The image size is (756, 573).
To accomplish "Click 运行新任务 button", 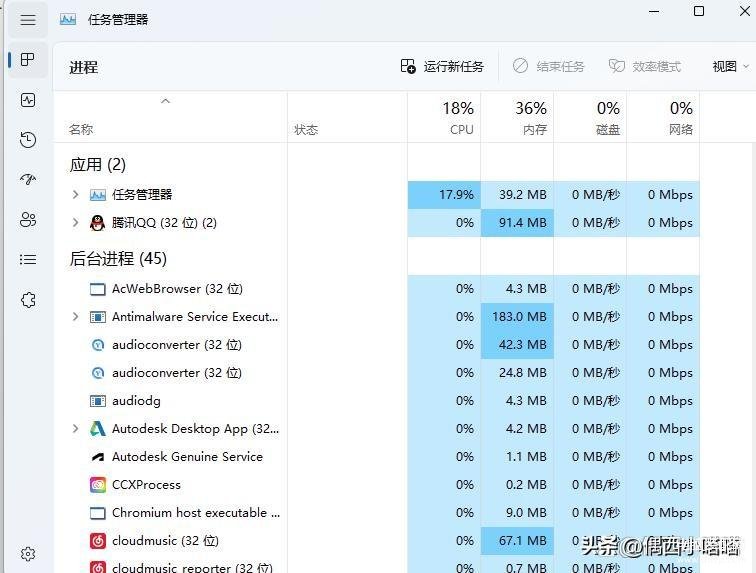I will coord(442,66).
